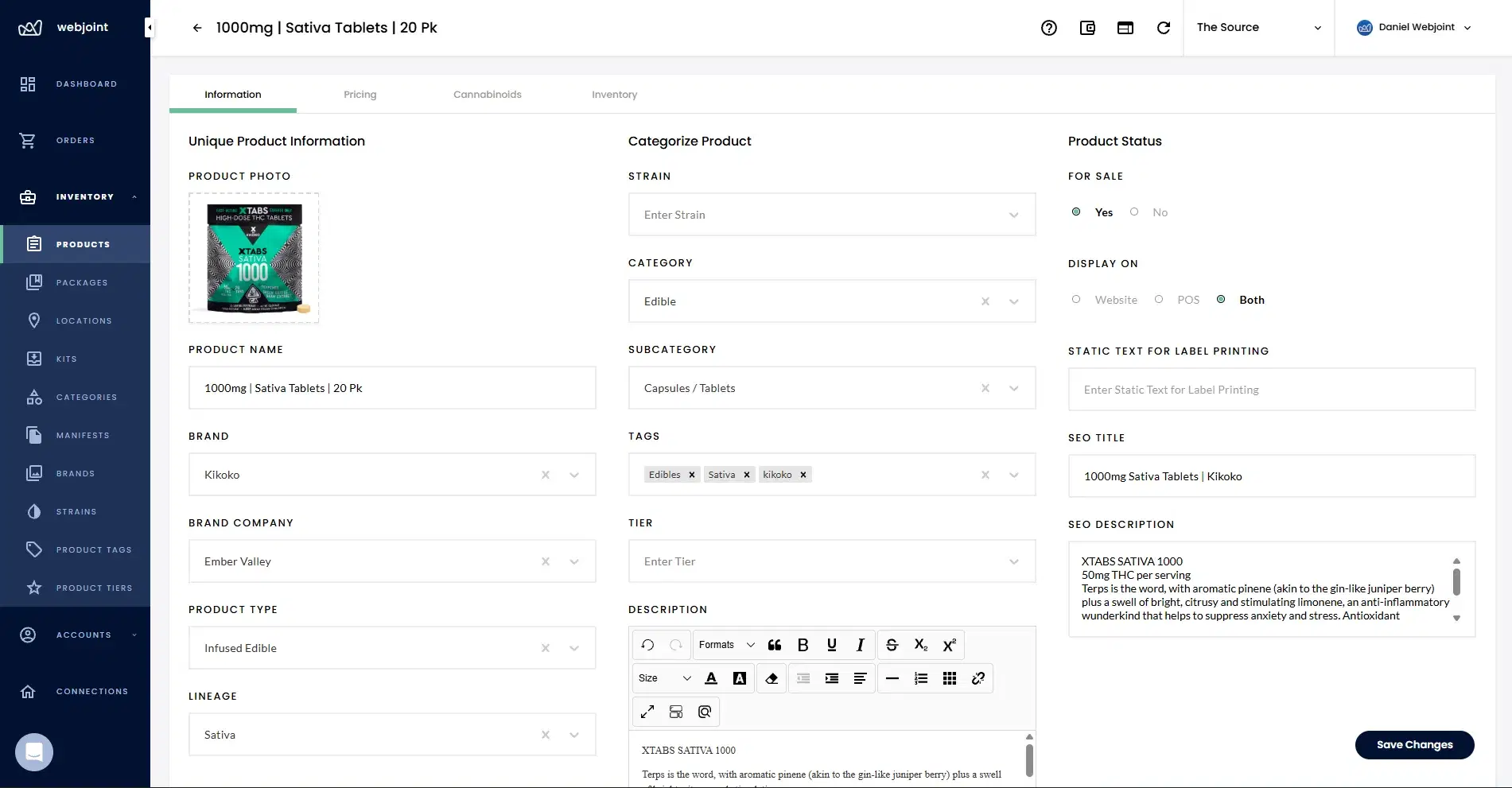The width and height of the screenshot is (1512, 788).
Task: Switch to the Pricing tab
Action: (x=360, y=94)
